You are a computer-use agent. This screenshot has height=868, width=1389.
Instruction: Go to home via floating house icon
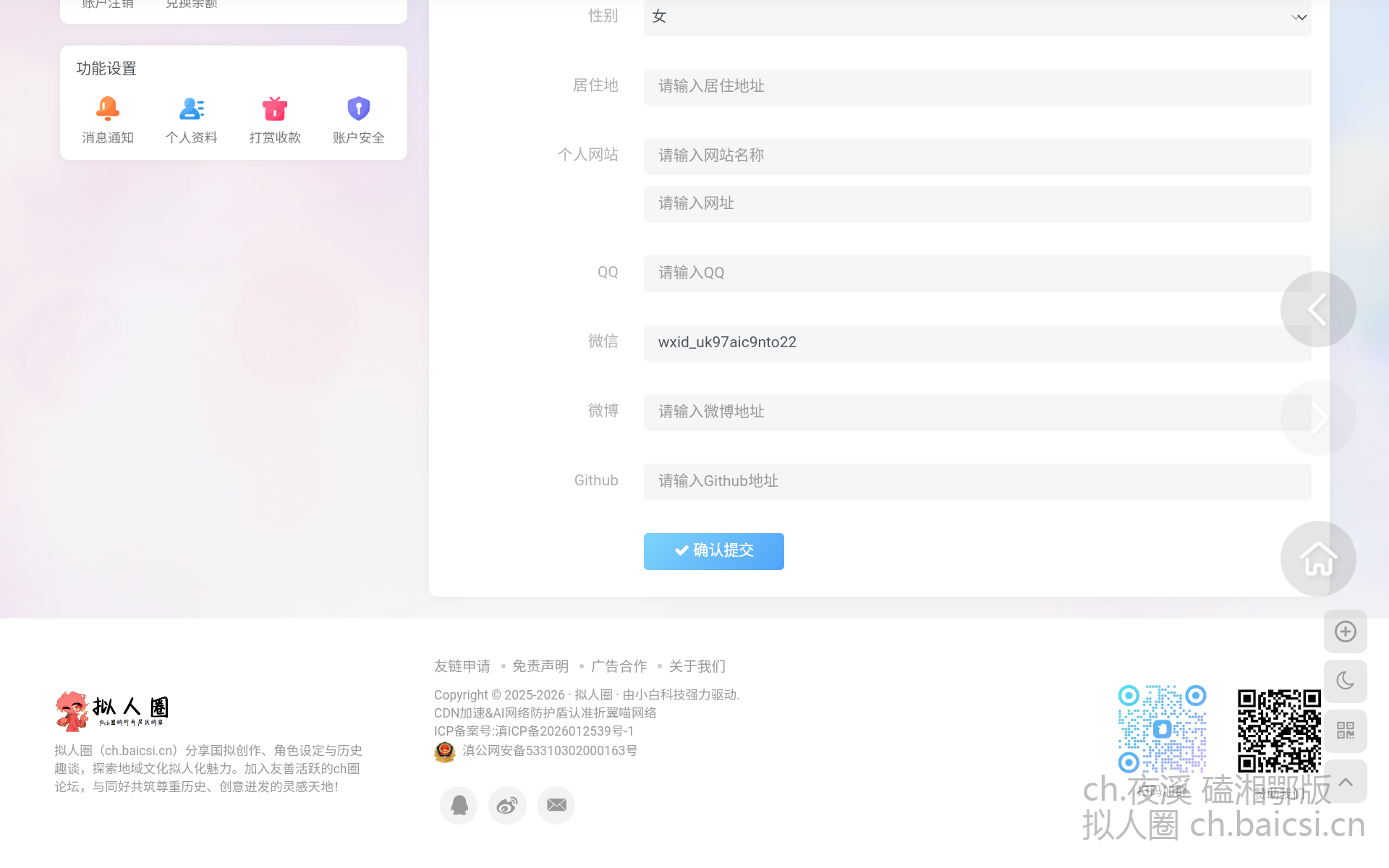click(1318, 558)
